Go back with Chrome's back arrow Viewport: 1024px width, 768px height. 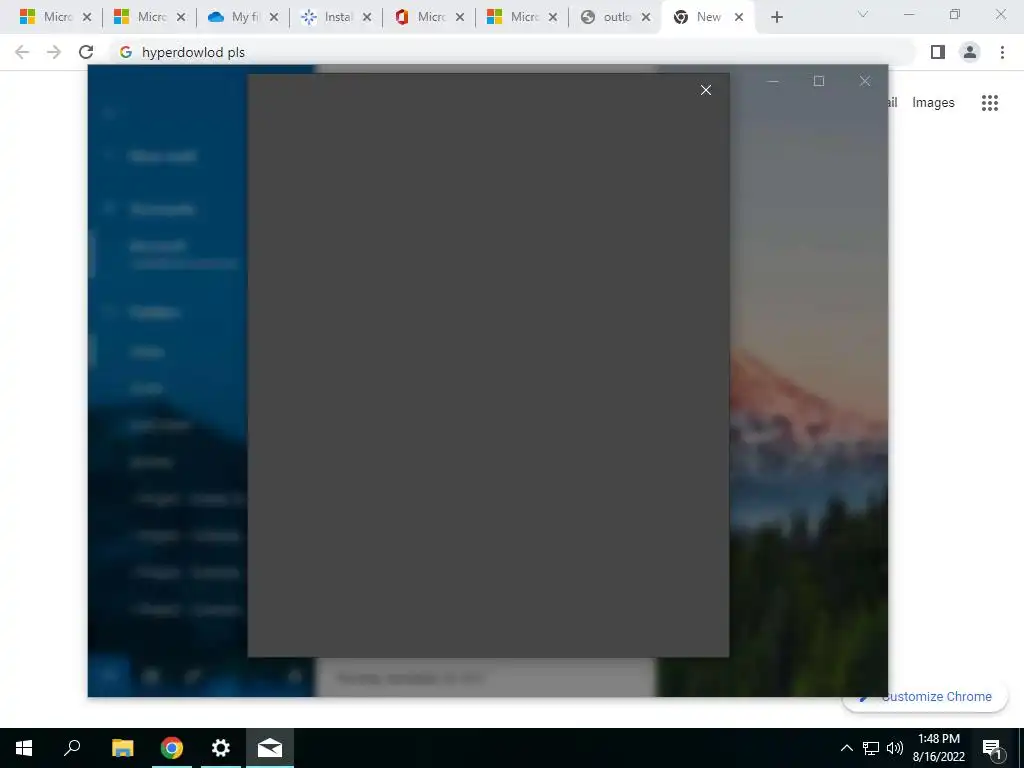(22, 52)
